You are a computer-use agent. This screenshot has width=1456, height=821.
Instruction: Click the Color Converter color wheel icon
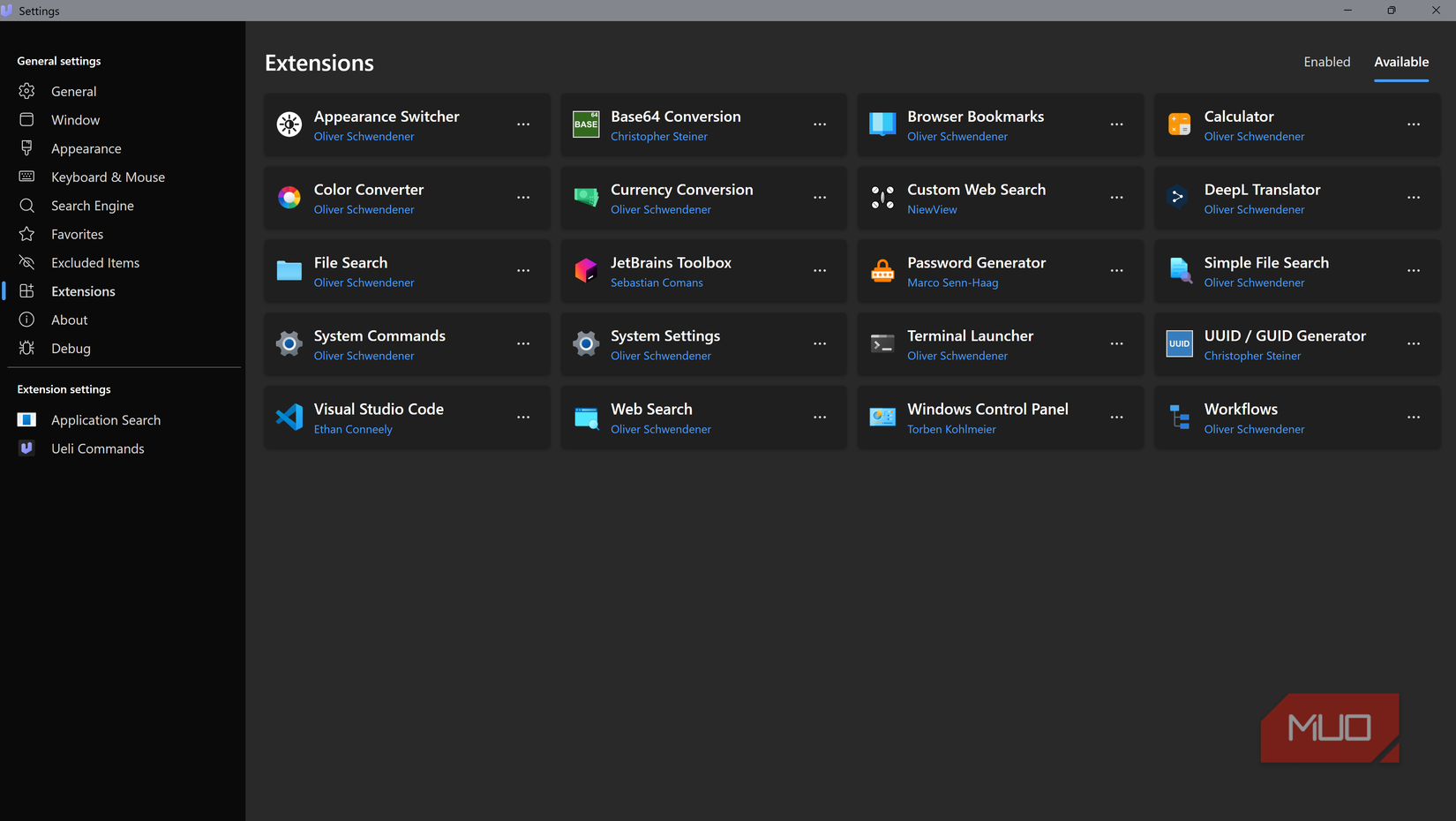click(x=289, y=198)
